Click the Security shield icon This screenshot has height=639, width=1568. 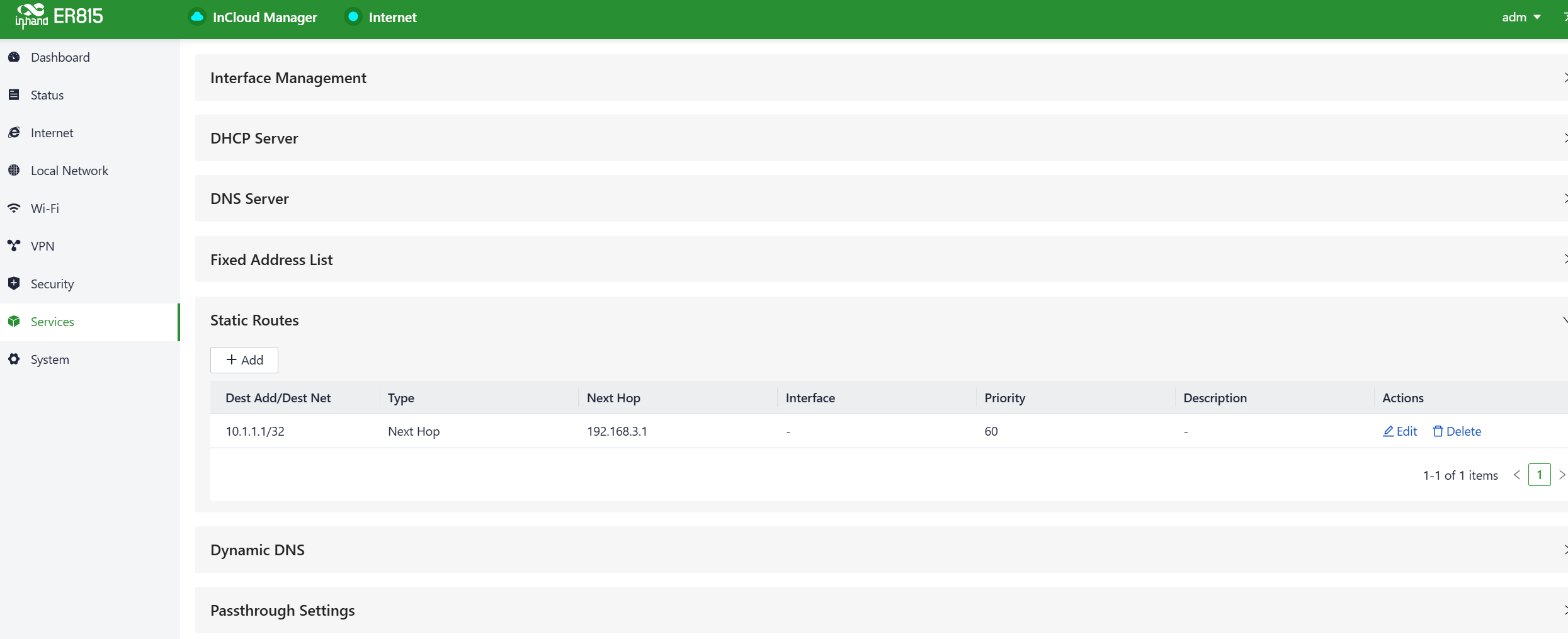[x=14, y=284]
